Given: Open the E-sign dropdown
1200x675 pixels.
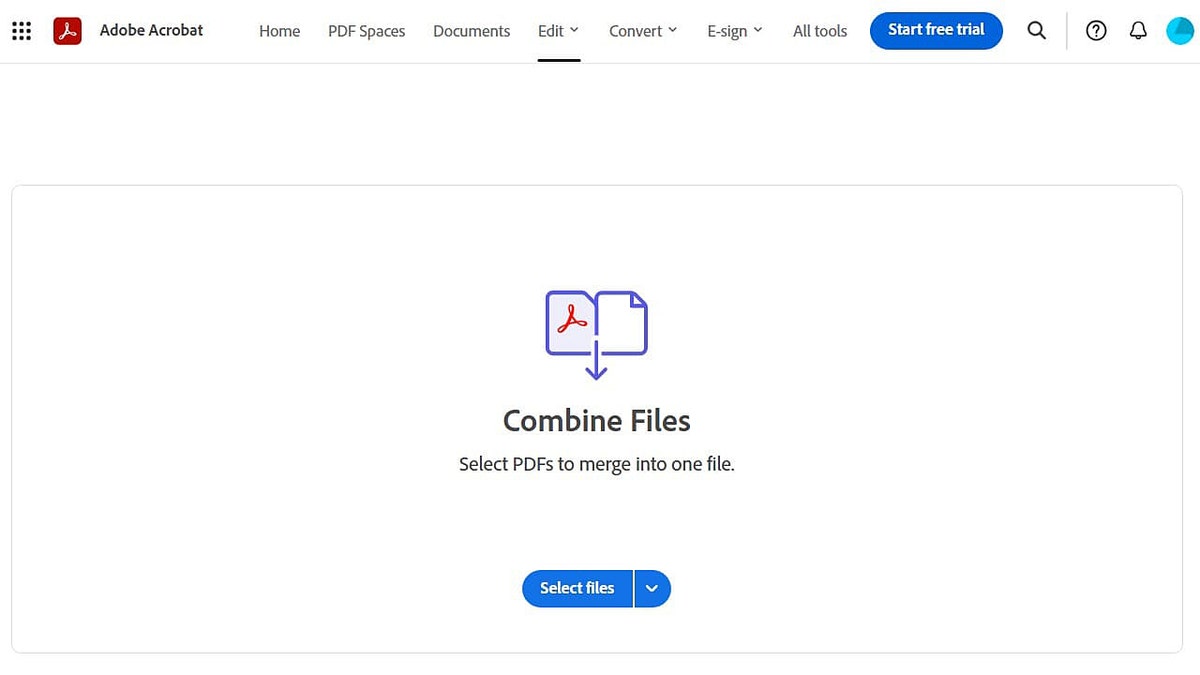Looking at the screenshot, I should 734,30.
